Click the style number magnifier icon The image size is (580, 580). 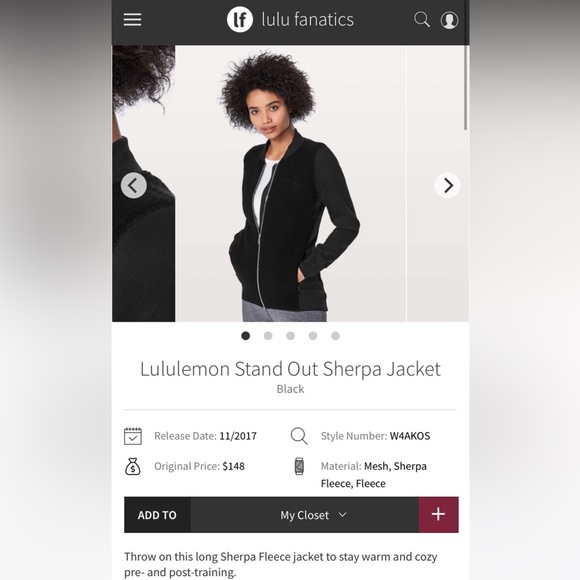coord(299,436)
